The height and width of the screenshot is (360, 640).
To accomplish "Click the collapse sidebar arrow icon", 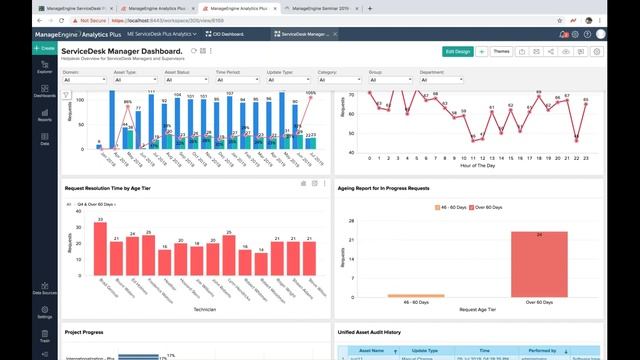I will coord(44,354).
